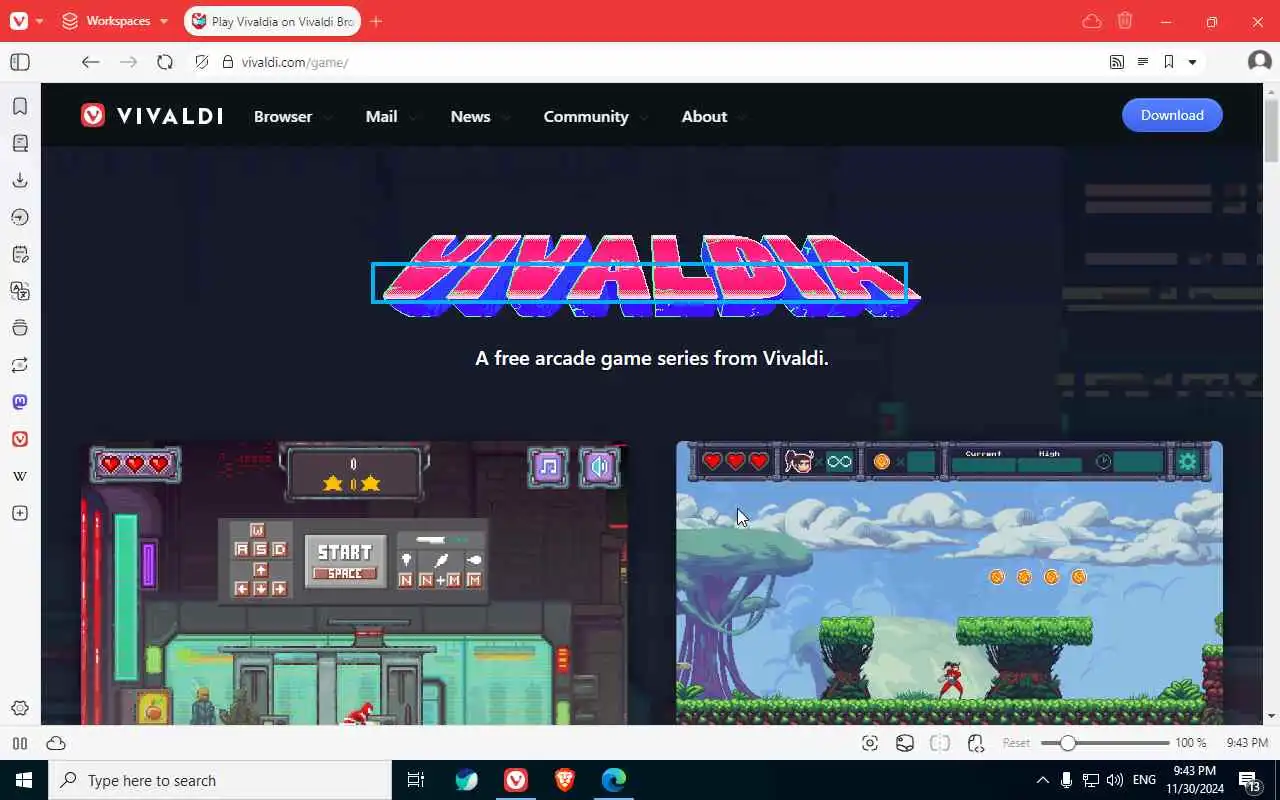This screenshot has height=800, width=1280.
Task: Adjust the page zoom slider
Action: (x=1105, y=743)
